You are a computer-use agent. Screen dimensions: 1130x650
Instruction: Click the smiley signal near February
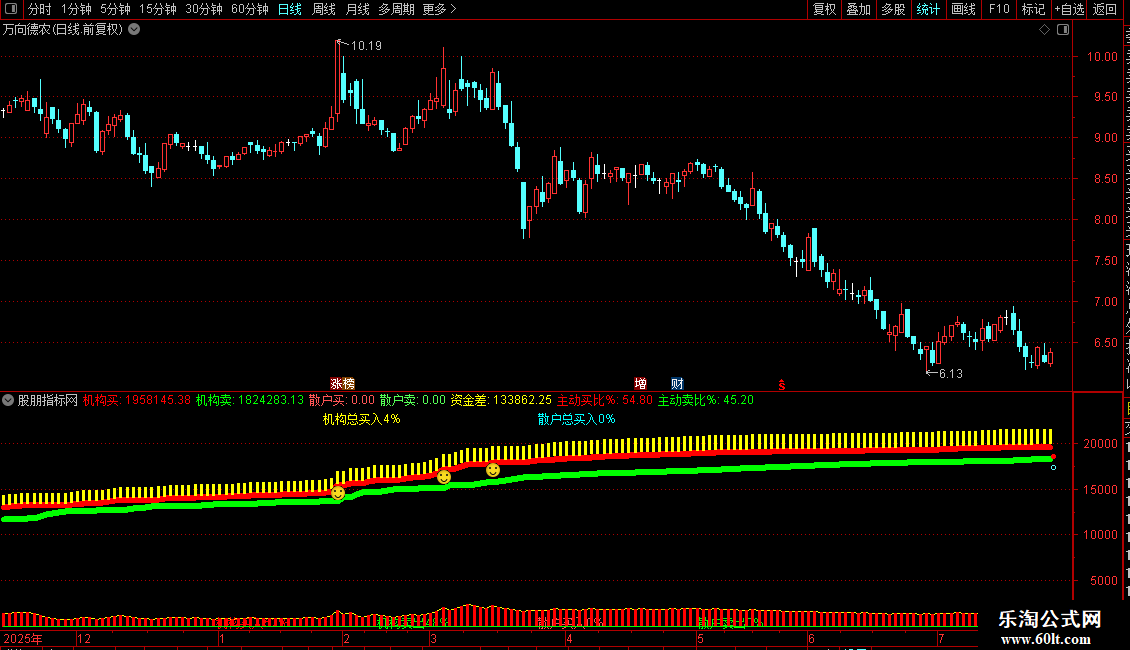[x=338, y=494]
